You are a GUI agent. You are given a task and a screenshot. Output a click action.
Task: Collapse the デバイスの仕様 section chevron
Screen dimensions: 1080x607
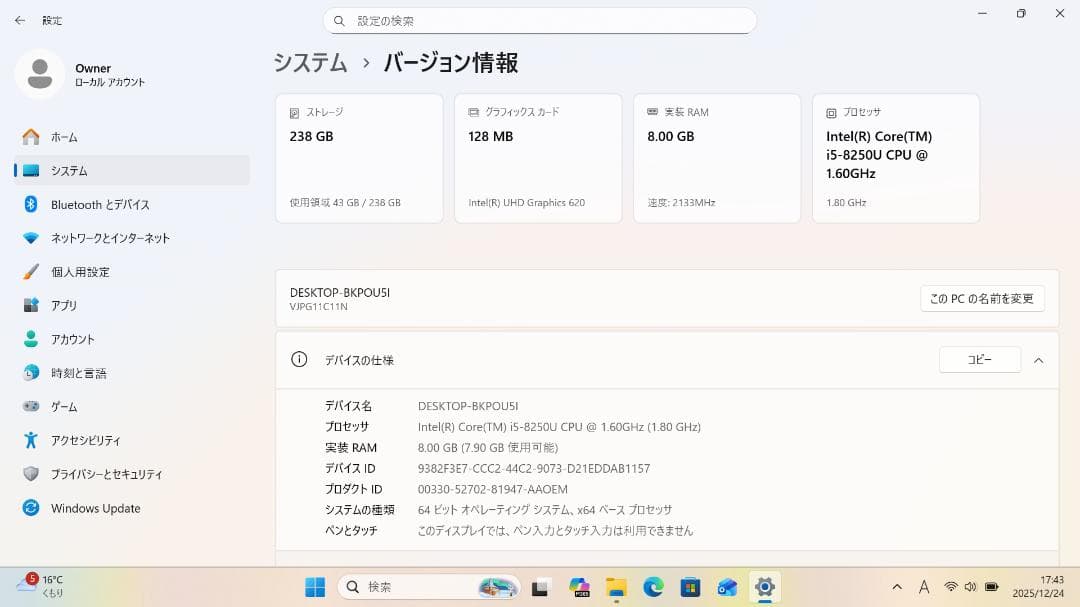tap(1038, 360)
